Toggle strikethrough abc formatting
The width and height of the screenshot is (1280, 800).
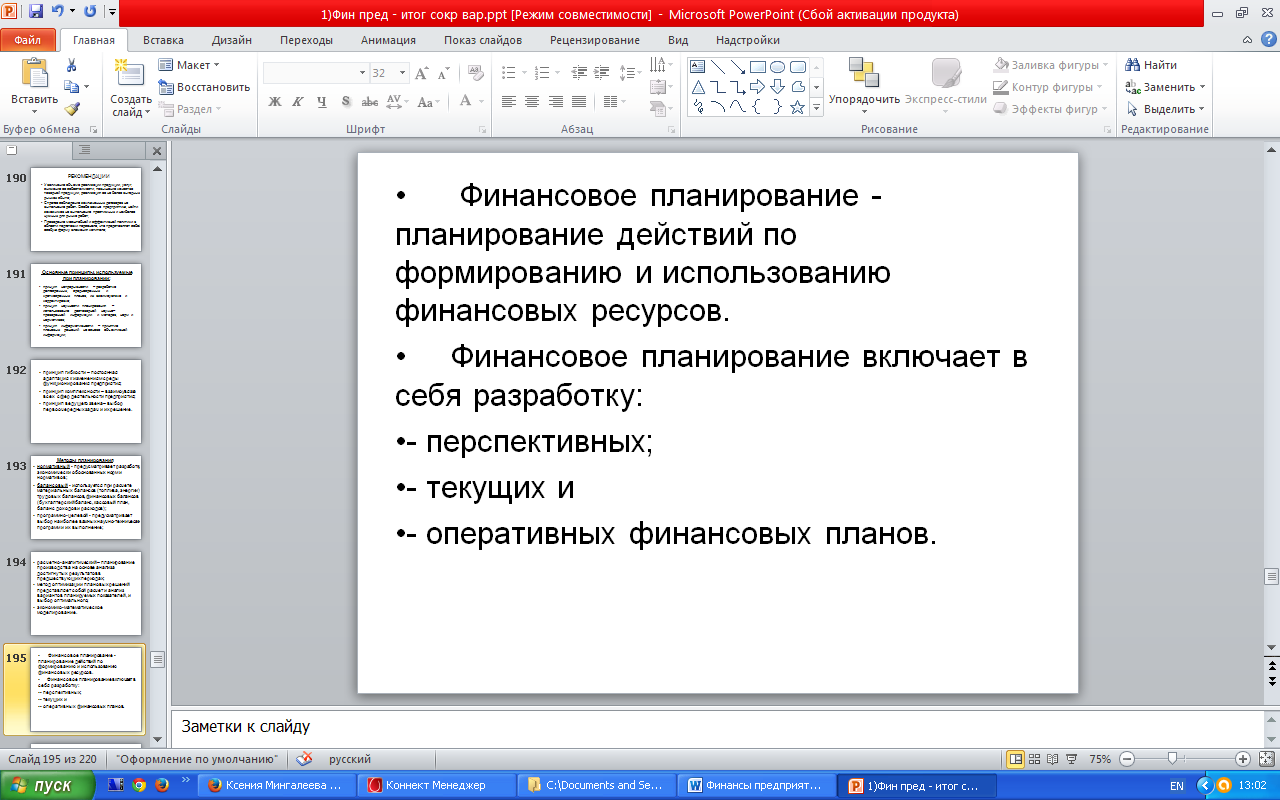coord(369,101)
